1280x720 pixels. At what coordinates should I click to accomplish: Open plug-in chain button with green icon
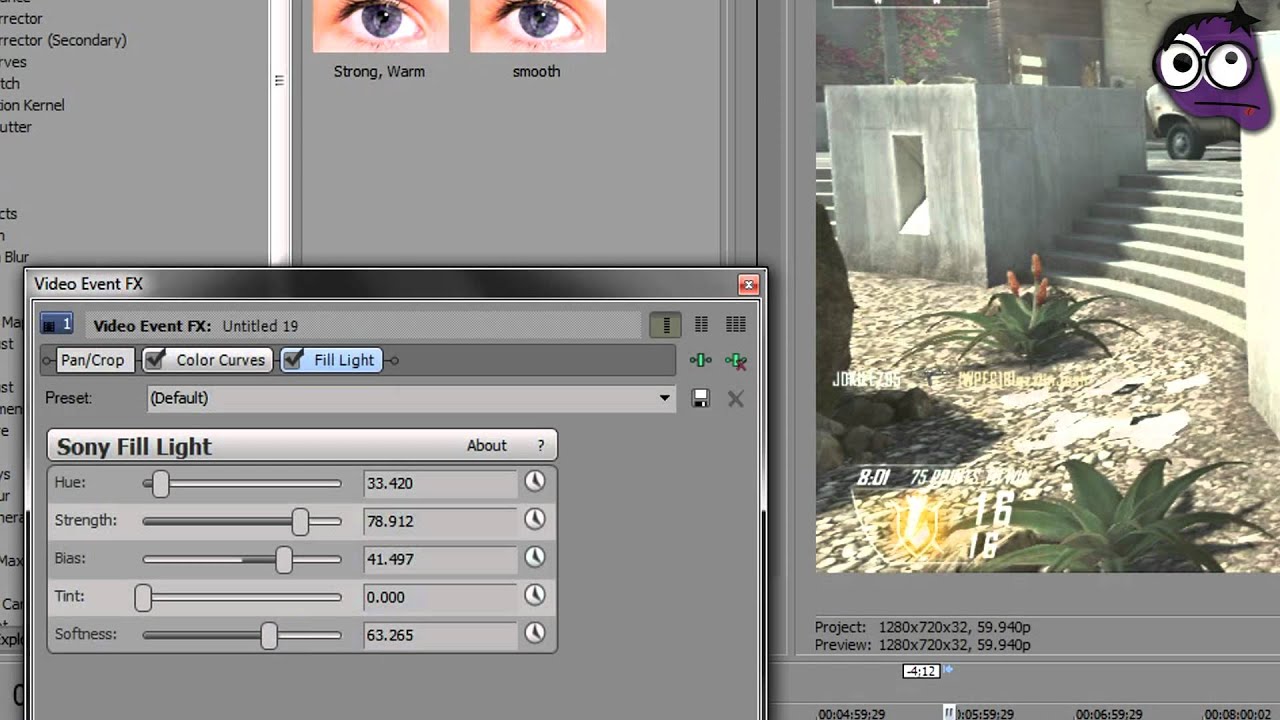pyautogui.click(x=701, y=361)
